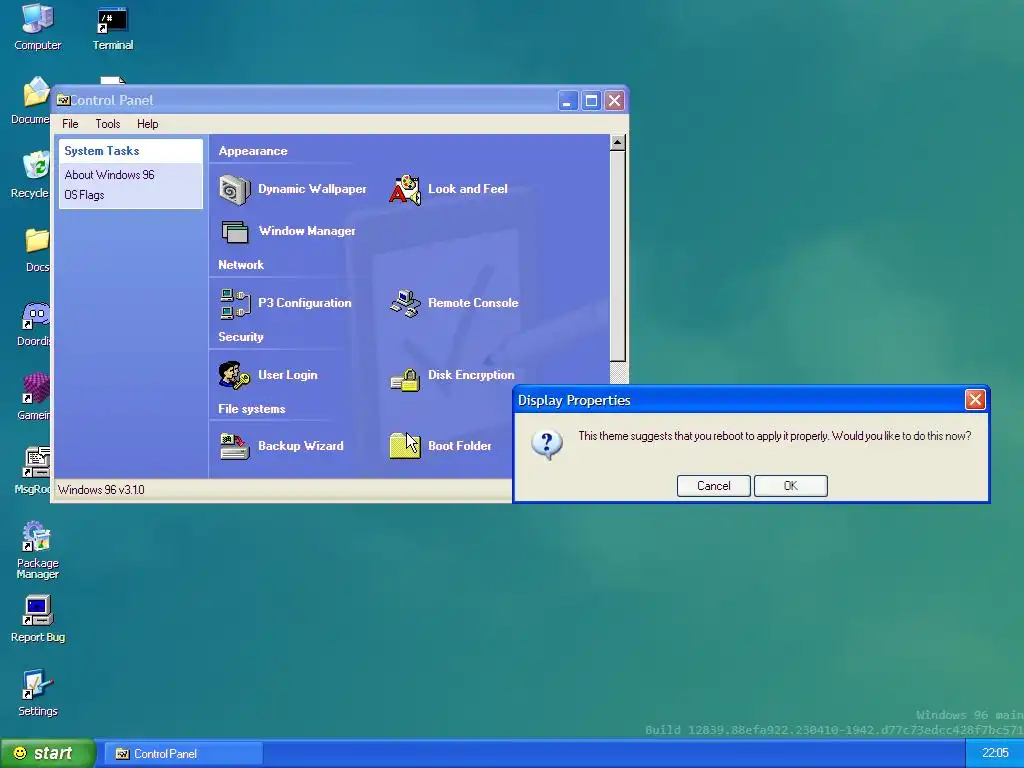The height and width of the screenshot is (768, 1024).
Task: Open the P3 Configuration icon
Action: click(234, 304)
